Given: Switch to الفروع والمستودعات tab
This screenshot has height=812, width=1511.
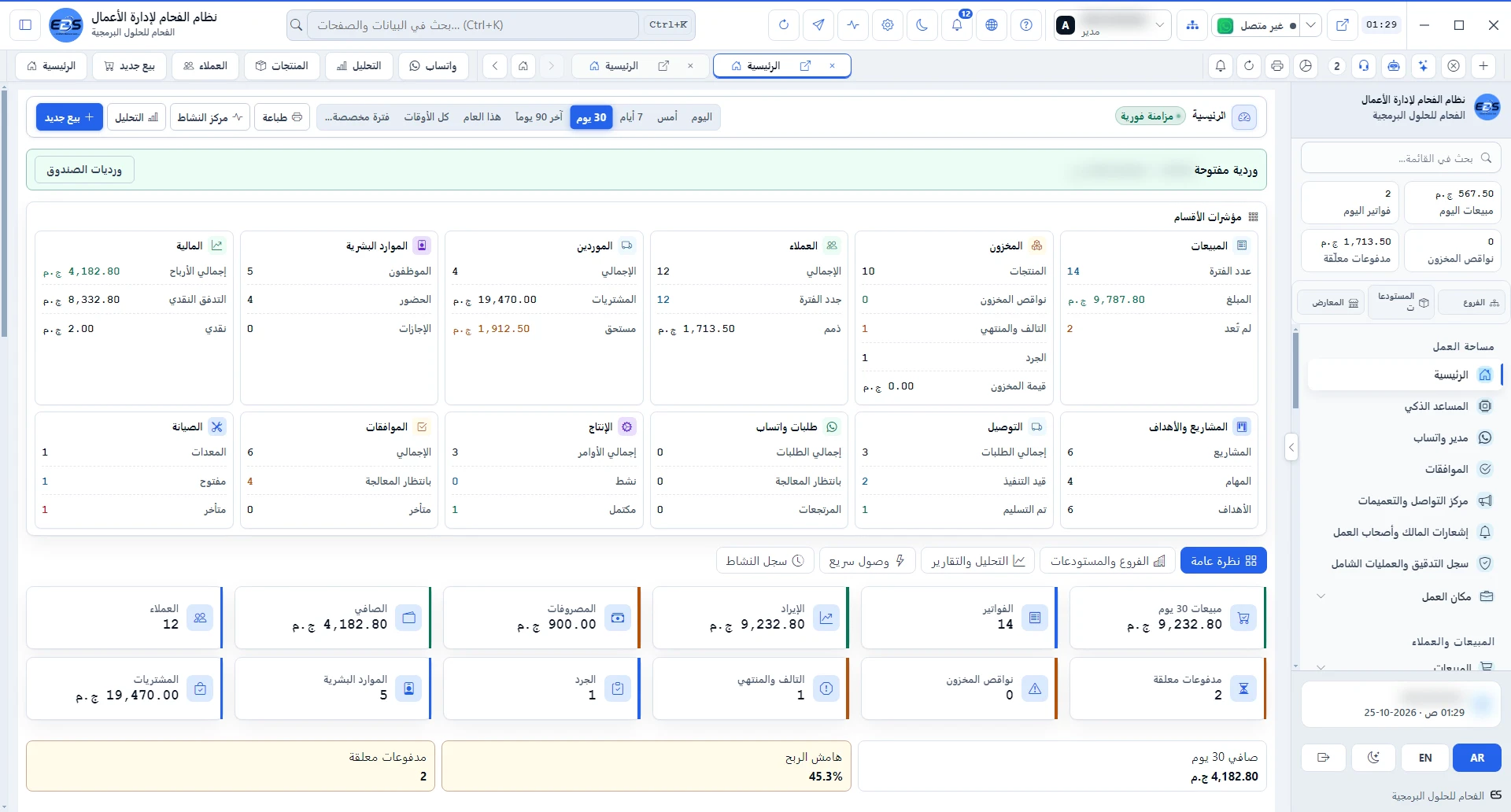Looking at the screenshot, I should [x=1107, y=561].
